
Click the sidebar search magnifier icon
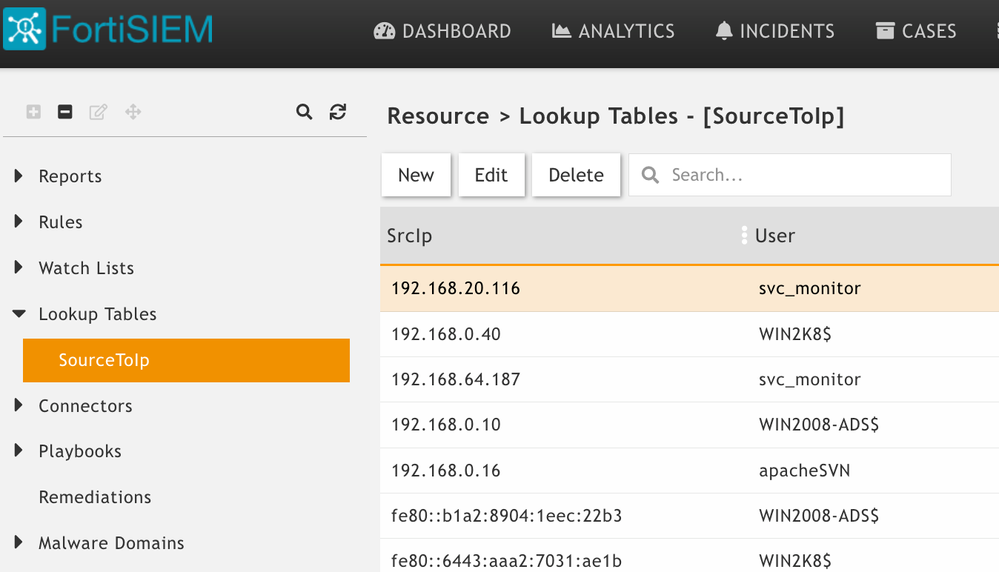pyautogui.click(x=304, y=112)
